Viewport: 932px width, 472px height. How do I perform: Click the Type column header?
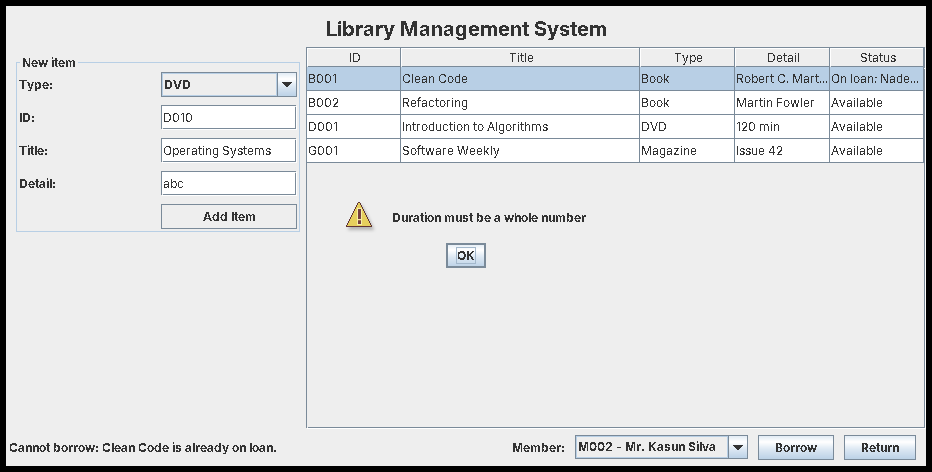pyautogui.click(x=687, y=57)
